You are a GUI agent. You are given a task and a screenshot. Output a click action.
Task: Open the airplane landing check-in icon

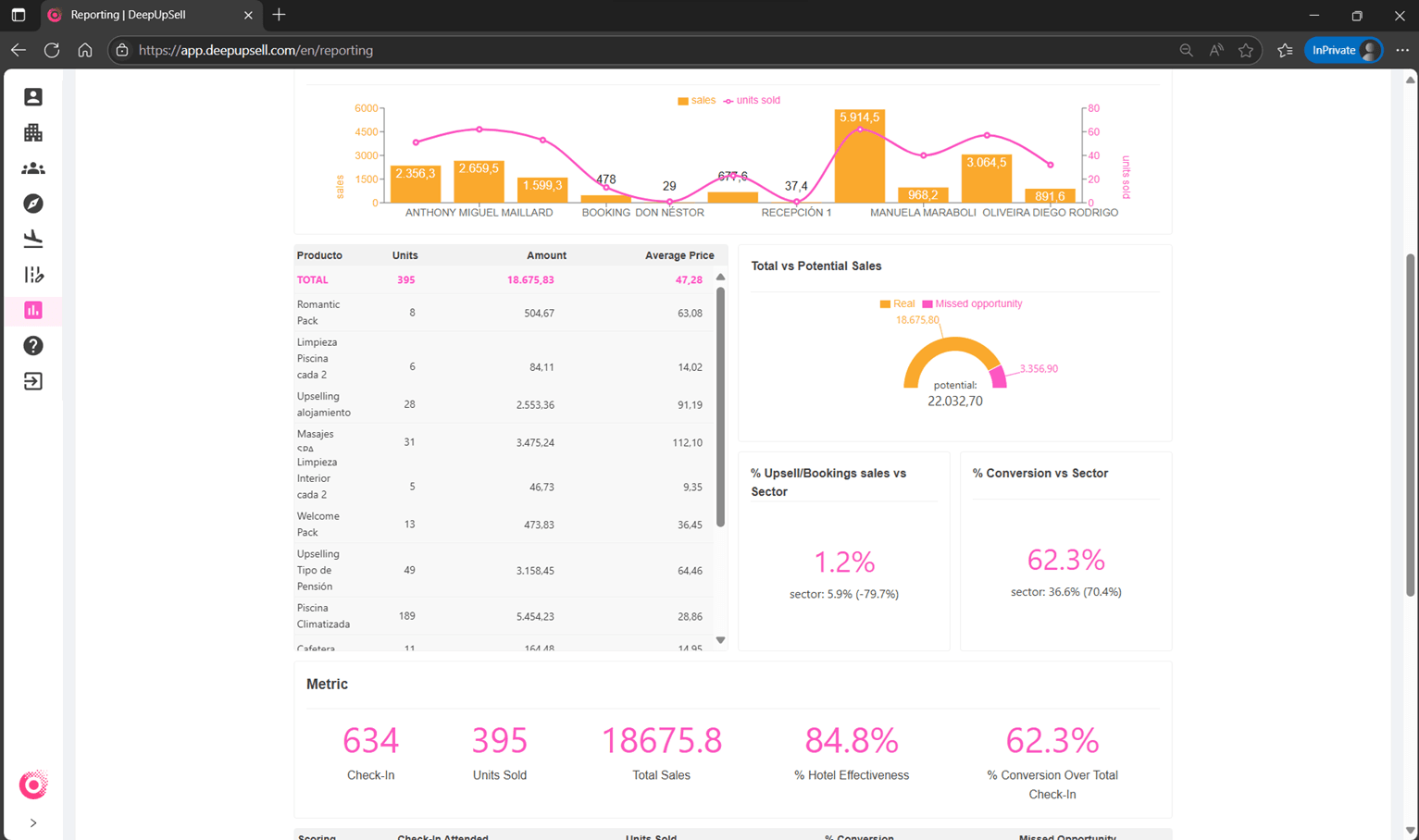(33, 239)
